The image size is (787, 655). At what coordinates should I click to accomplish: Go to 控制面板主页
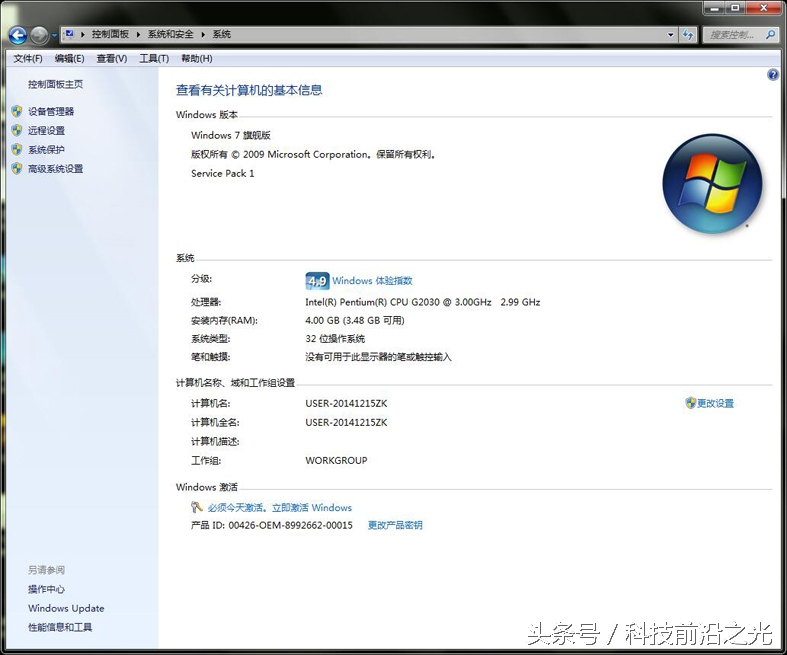coord(55,84)
